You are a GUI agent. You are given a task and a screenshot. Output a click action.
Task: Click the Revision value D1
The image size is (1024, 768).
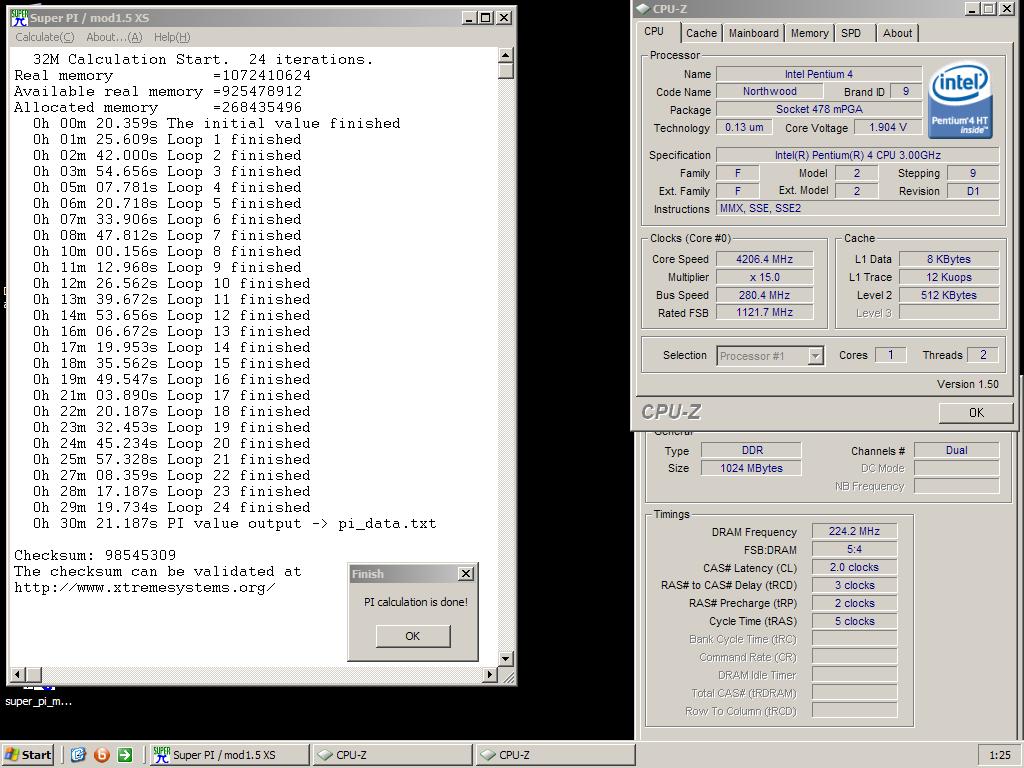pos(973,191)
